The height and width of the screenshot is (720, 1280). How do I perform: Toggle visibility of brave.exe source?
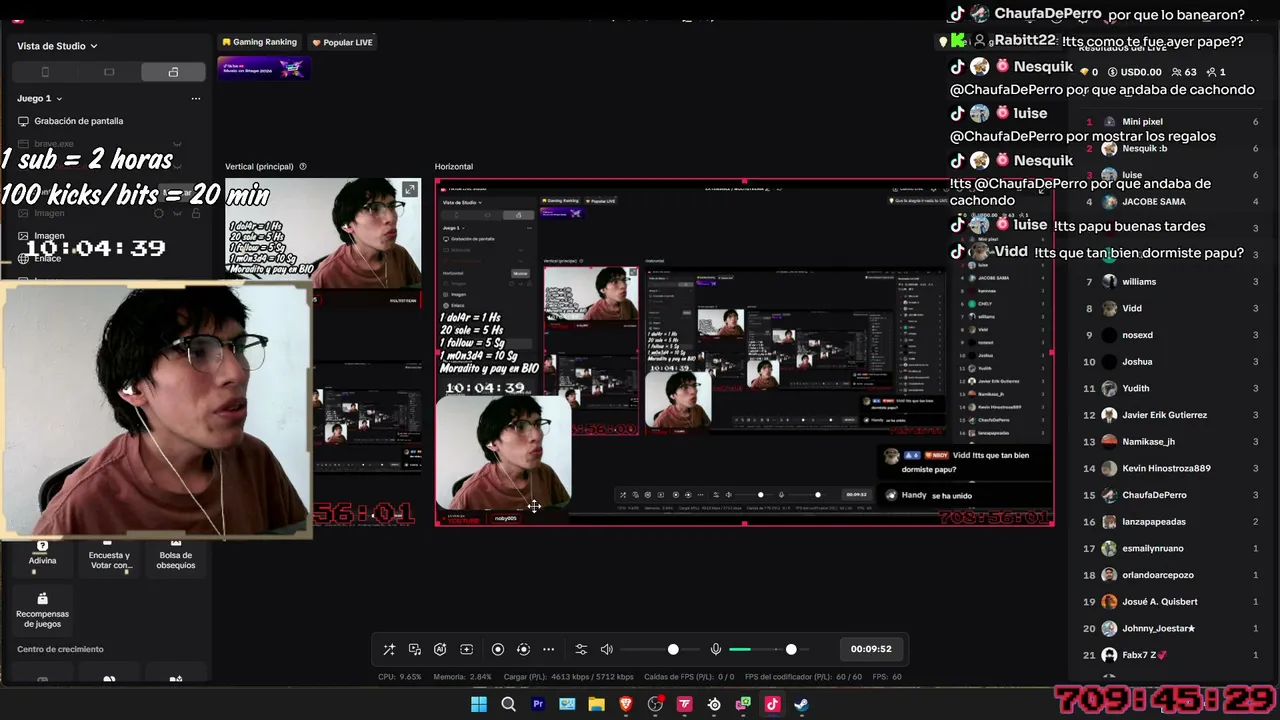(177, 144)
